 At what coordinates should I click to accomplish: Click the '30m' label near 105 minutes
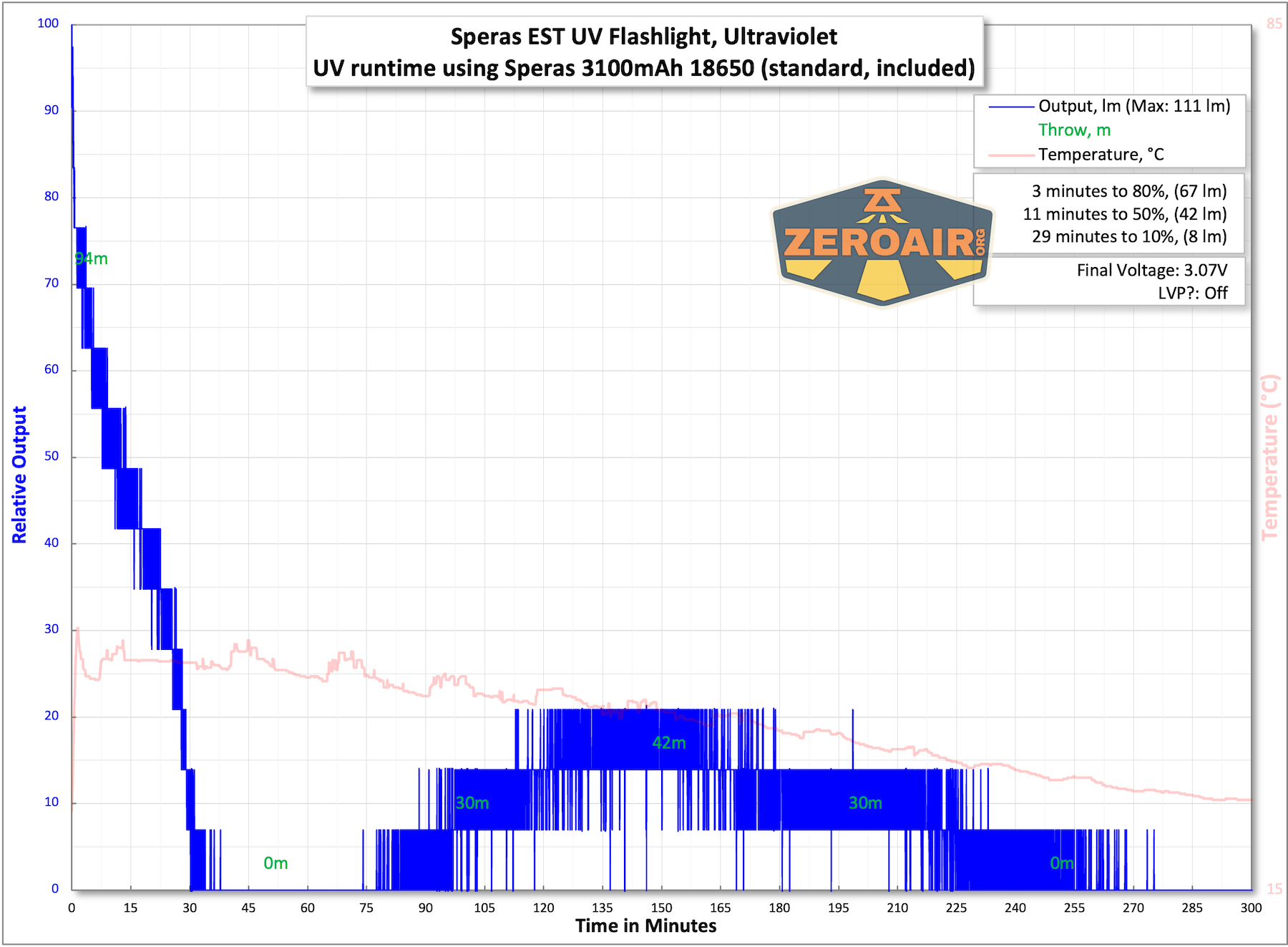point(472,803)
